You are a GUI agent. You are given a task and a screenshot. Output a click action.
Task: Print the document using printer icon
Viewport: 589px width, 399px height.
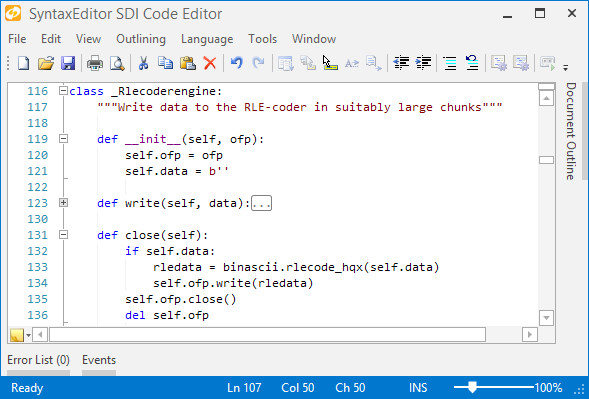pyautogui.click(x=95, y=63)
